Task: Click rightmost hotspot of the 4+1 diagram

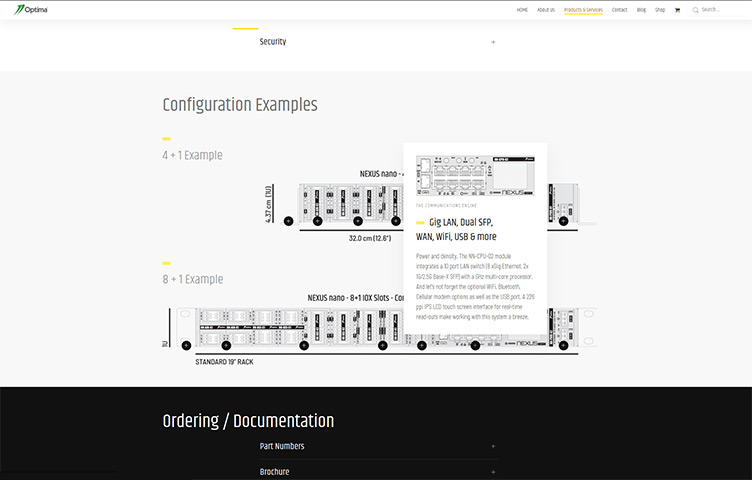Action: tap(564, 221)
